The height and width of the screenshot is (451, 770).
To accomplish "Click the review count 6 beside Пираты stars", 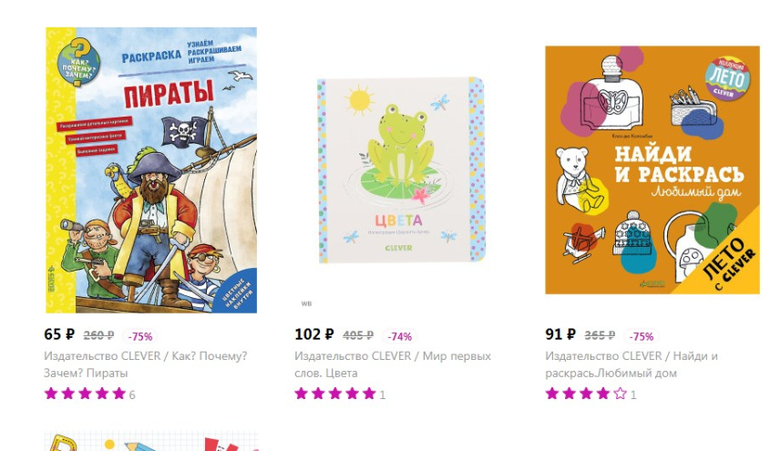I will point(132,395).
